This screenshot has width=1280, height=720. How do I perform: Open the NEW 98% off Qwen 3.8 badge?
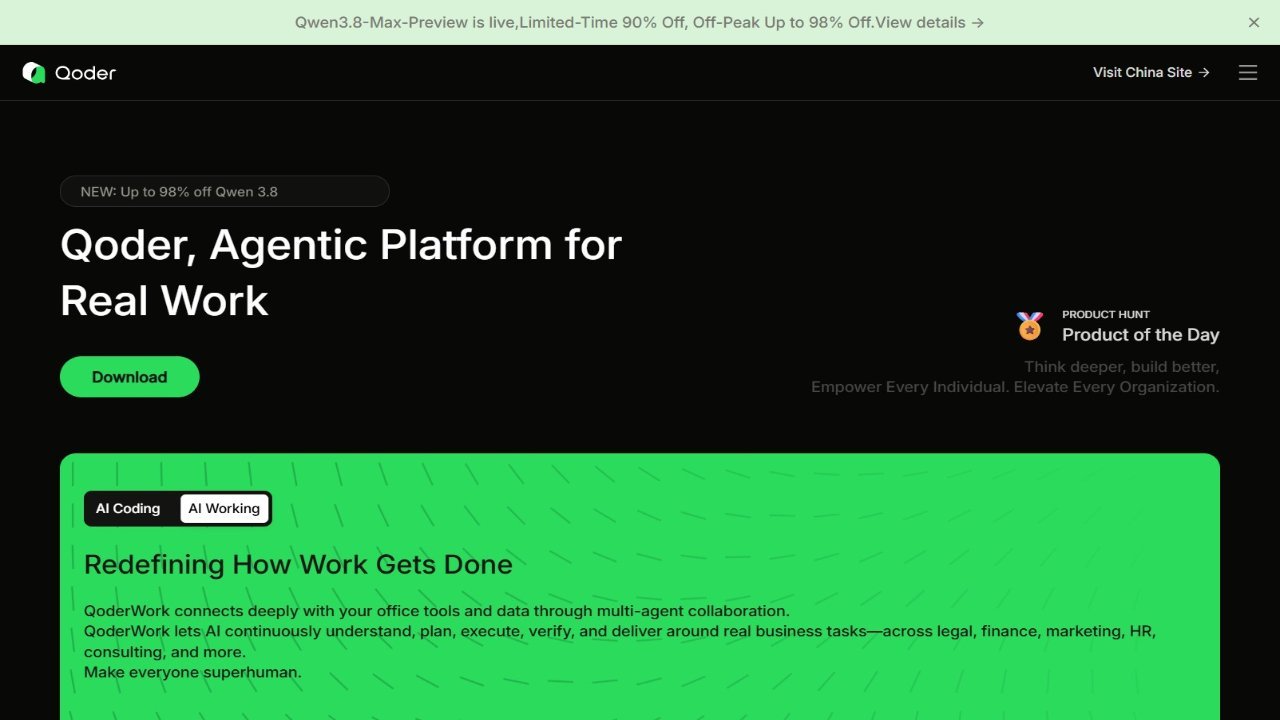point(225,191)
